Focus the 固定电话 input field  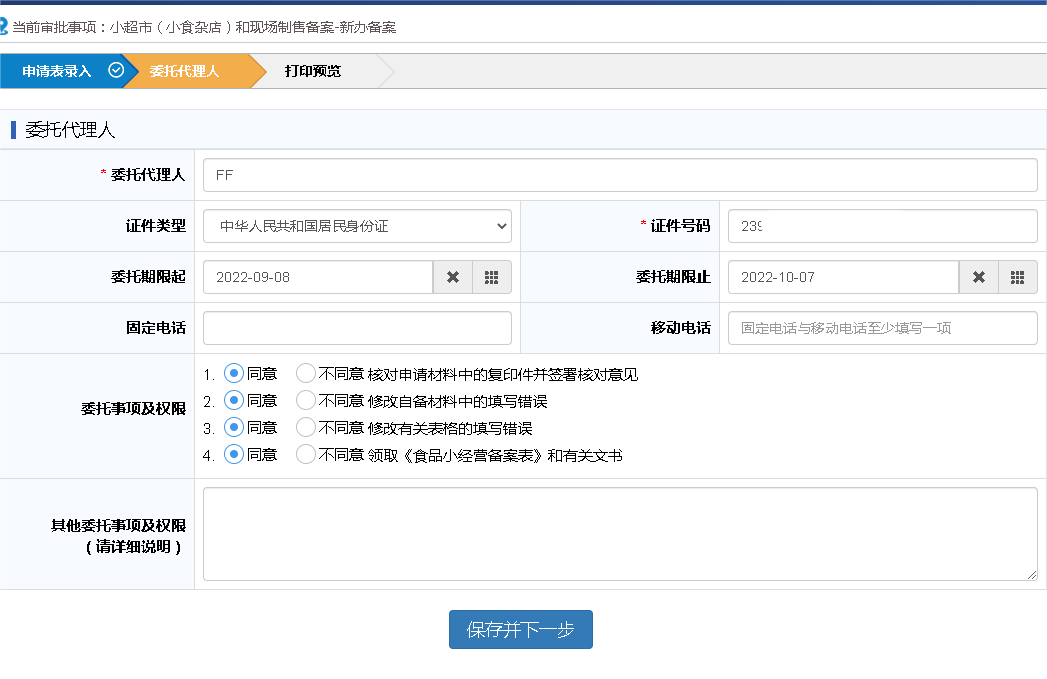click(357, 328)
